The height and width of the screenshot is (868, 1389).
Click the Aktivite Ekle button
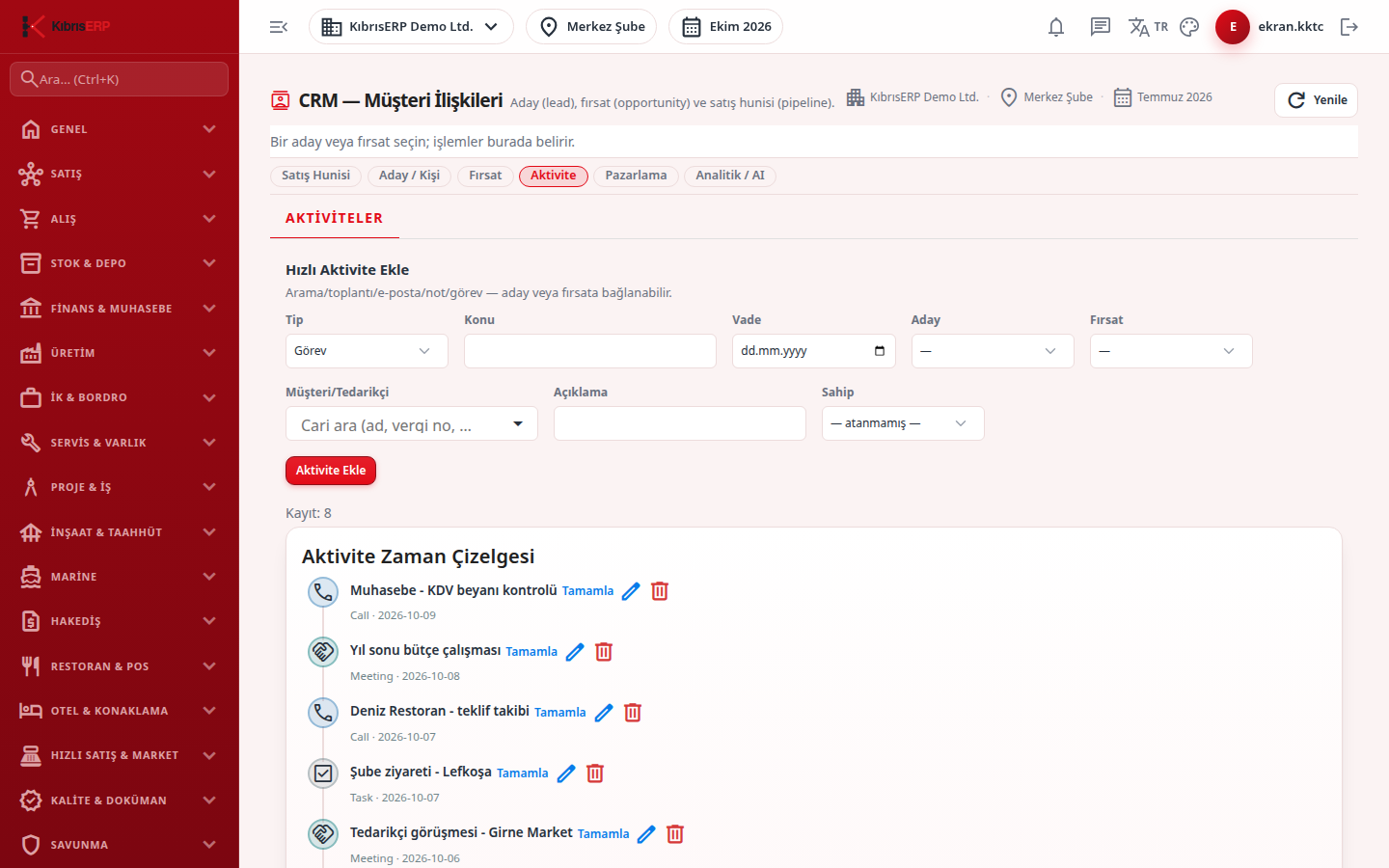[x=331, y=471]
